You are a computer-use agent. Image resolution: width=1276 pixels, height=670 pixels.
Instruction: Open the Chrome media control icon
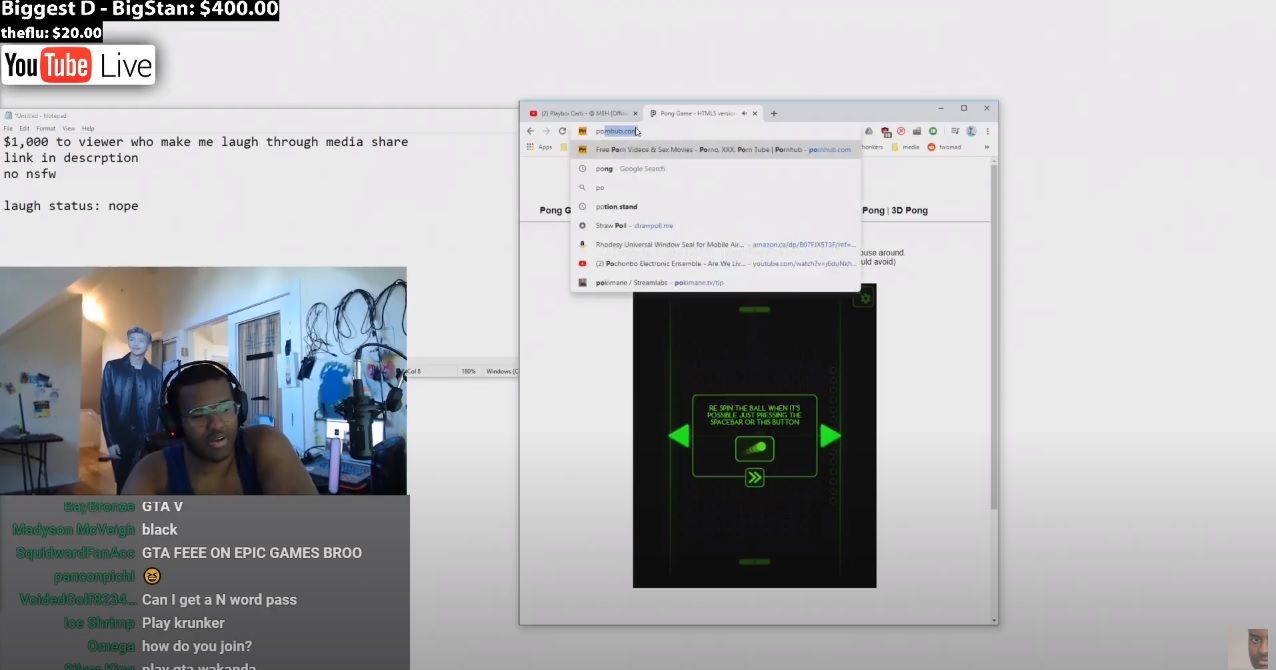pos(955,131)
